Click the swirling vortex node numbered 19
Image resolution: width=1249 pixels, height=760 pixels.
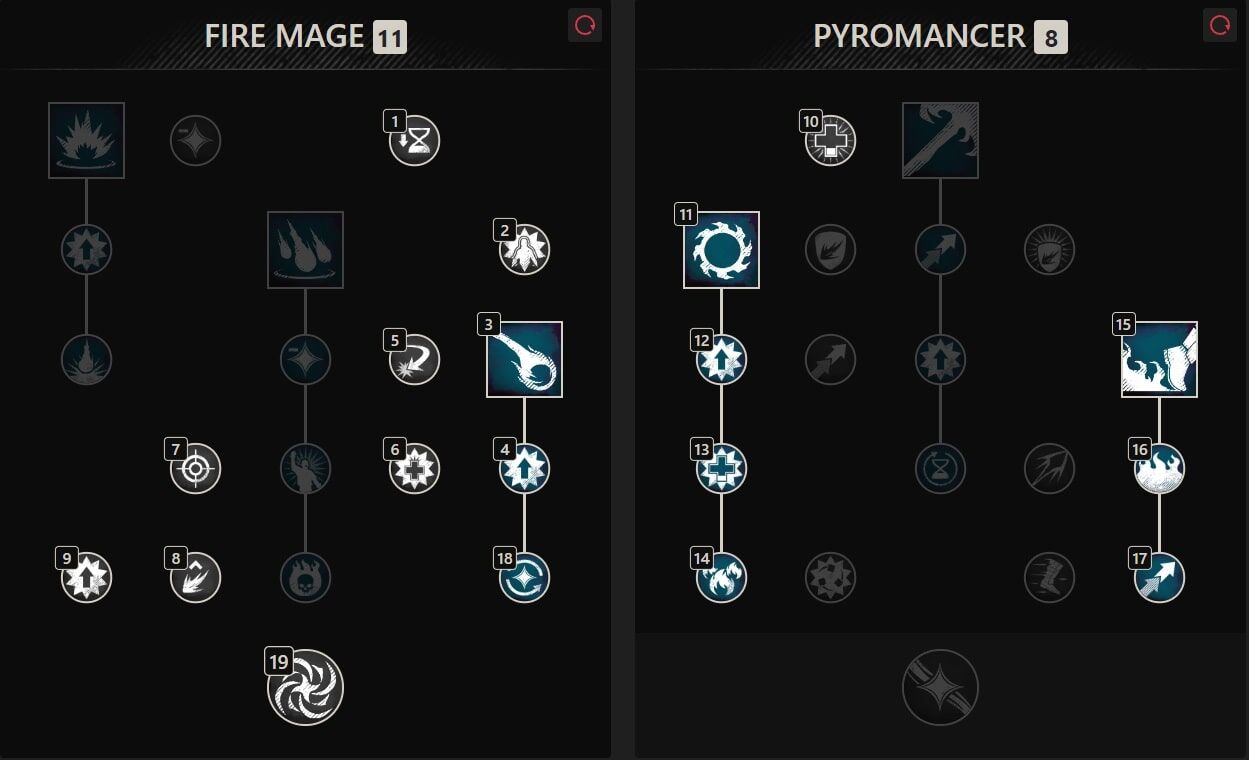coord(305,687)
